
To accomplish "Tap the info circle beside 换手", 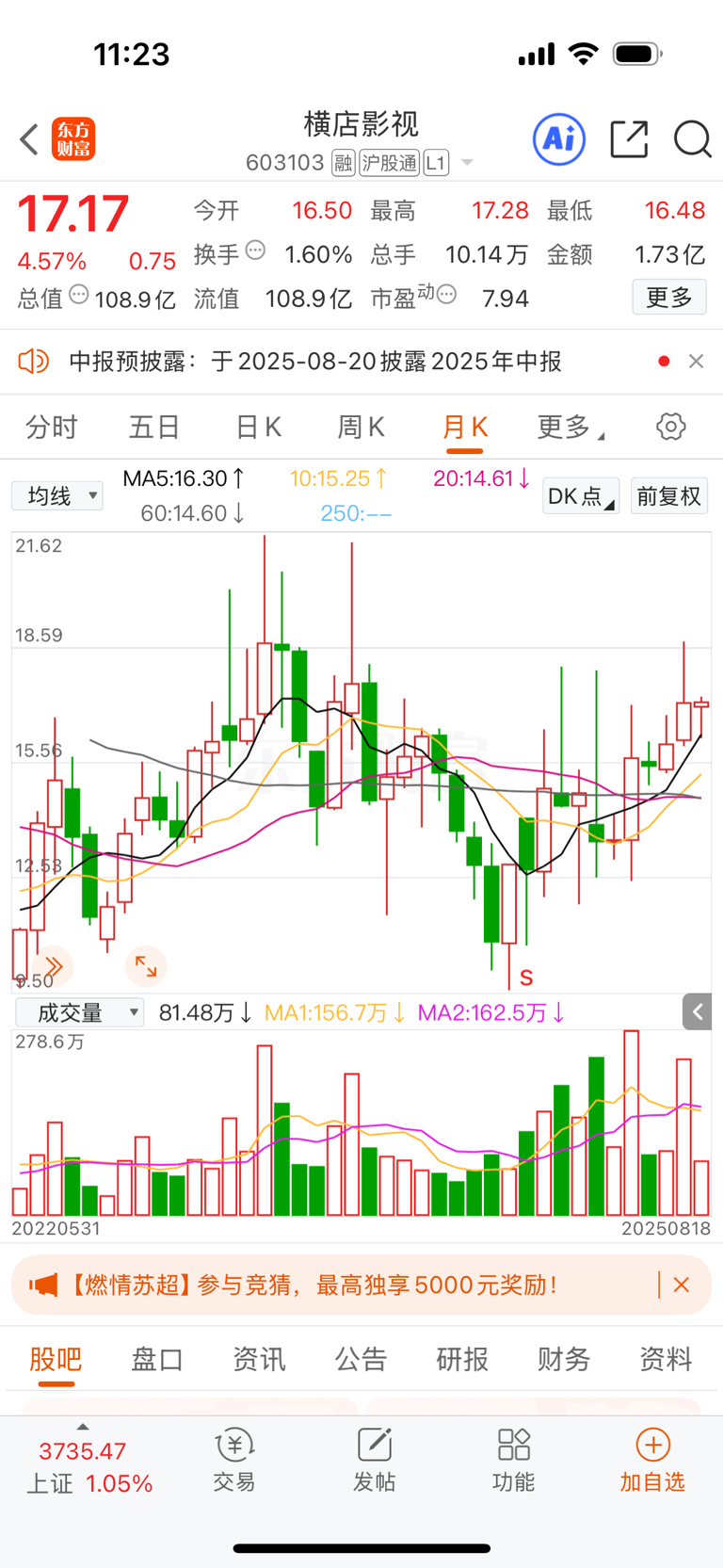I will coord(255,251).
